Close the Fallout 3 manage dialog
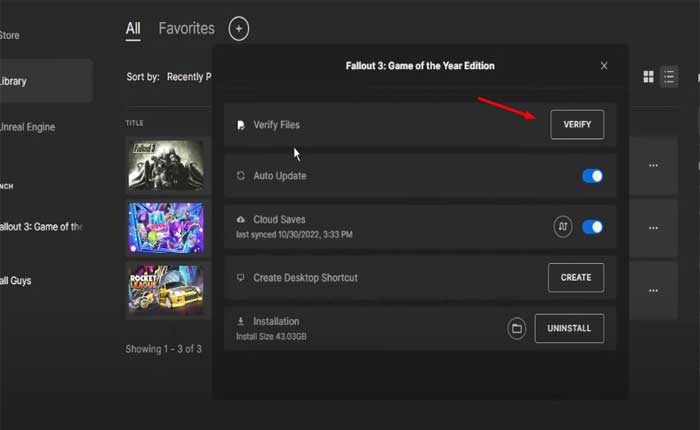700x430 pixels. pyautogui.click(x=604, y=66)
